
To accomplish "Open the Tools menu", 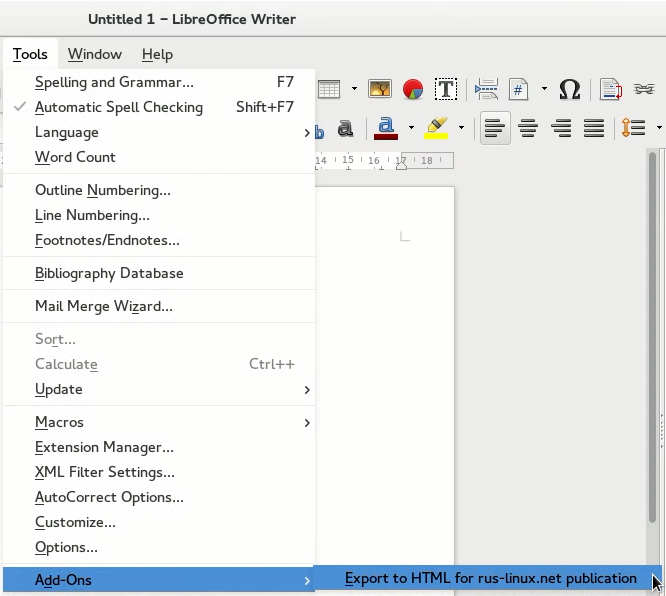I will click(30, 54).
